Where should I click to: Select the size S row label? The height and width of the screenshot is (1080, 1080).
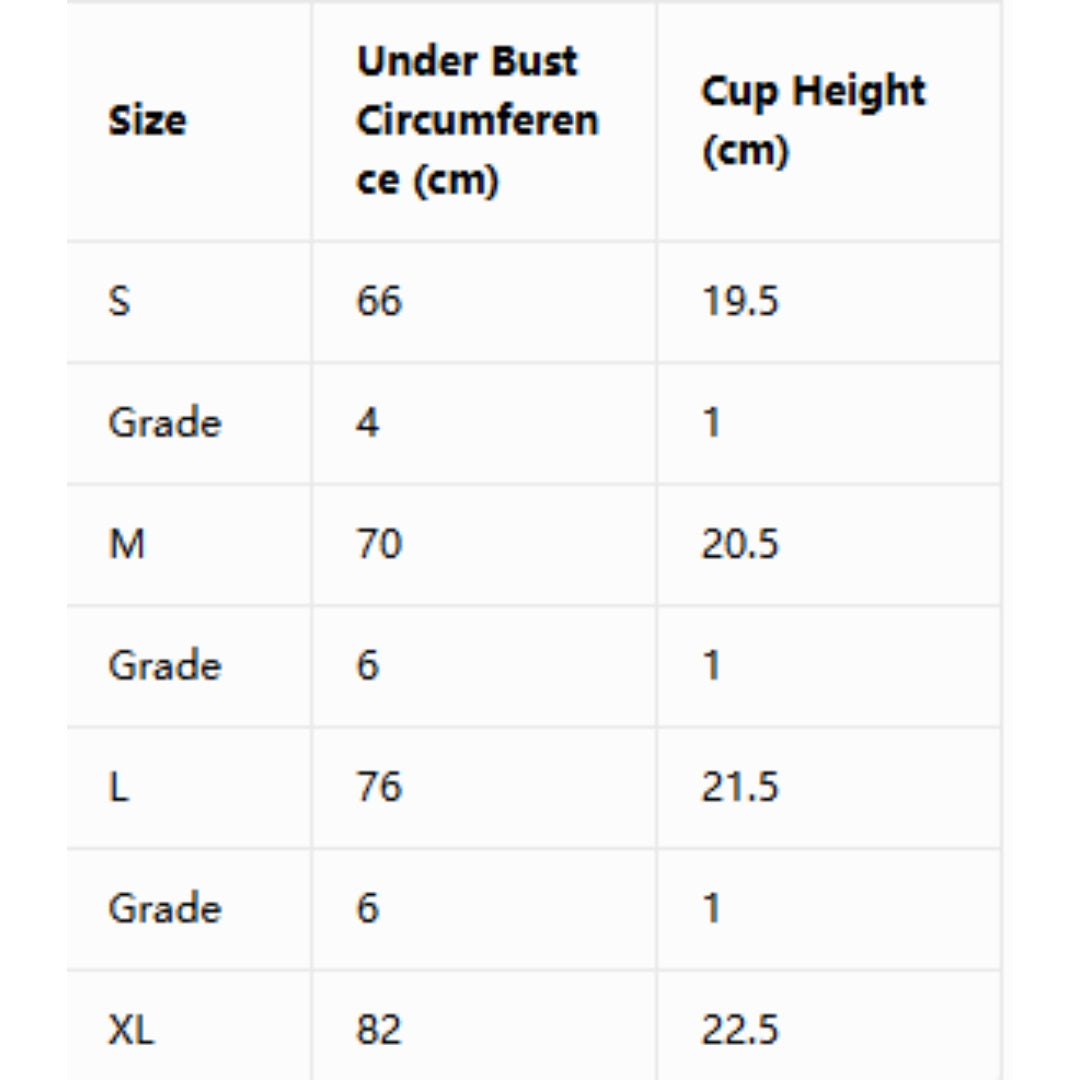pyautogui.click(x=119, y=302)
